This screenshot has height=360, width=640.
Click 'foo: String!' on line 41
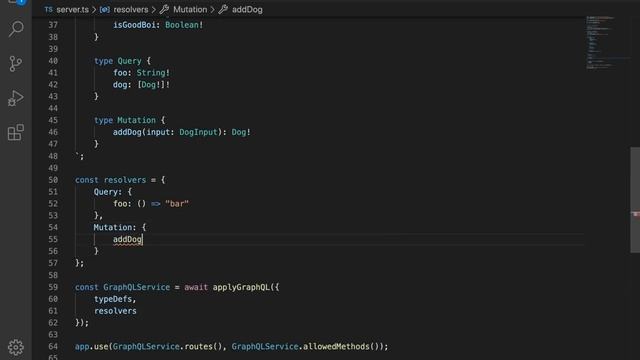pos(141,73)
